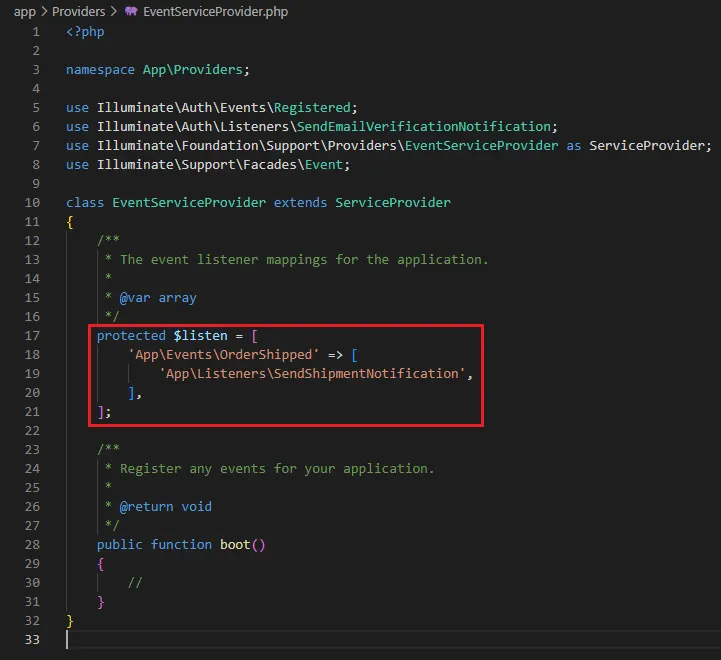
Task: Click 'EventServiceProvider' in the line 7 use statement
Action: 481,146
